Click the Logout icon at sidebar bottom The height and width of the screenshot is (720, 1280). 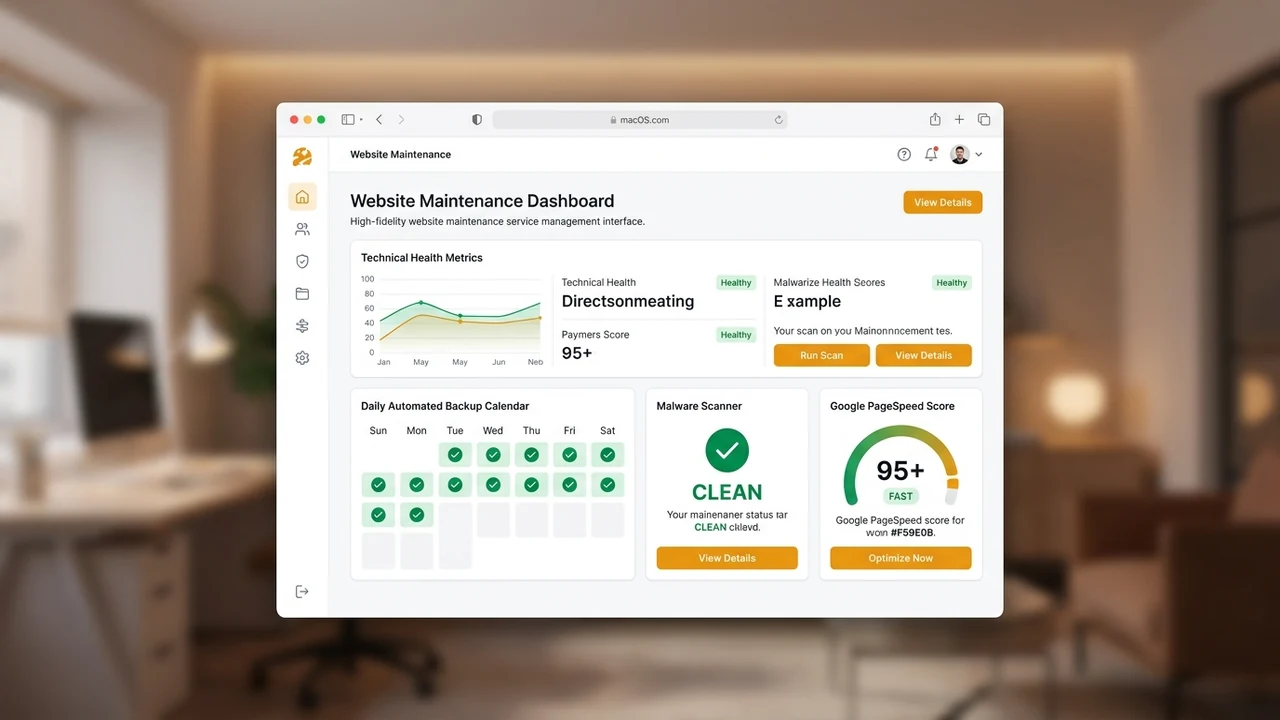[x=302, y=592]
